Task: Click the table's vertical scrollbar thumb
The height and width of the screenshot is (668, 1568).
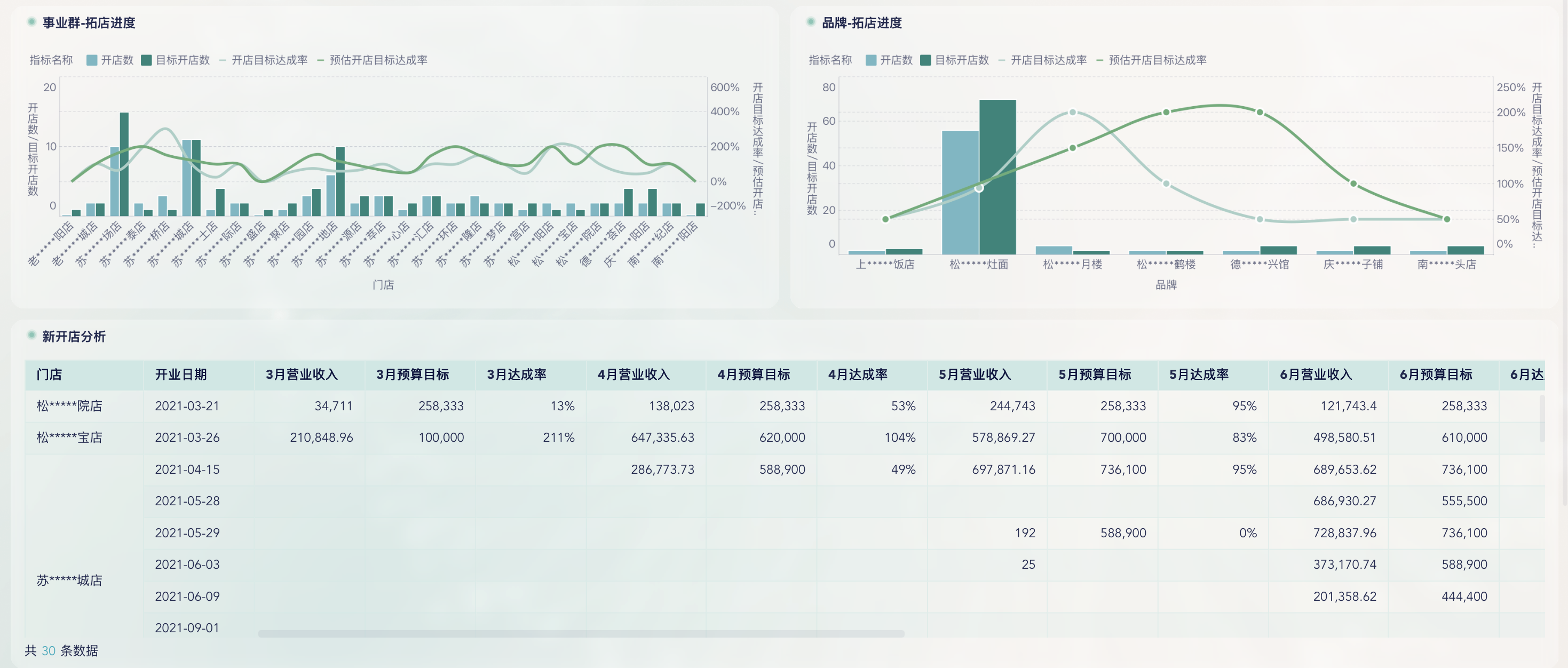Action: coord(1542,418)
